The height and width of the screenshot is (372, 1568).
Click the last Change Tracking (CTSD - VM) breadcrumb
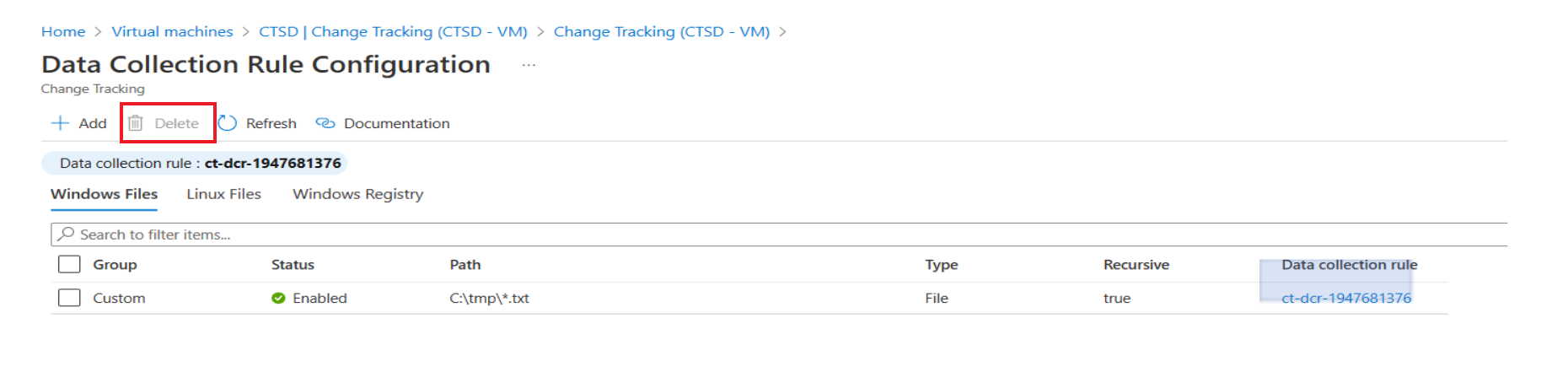click(x=661, y=31)
